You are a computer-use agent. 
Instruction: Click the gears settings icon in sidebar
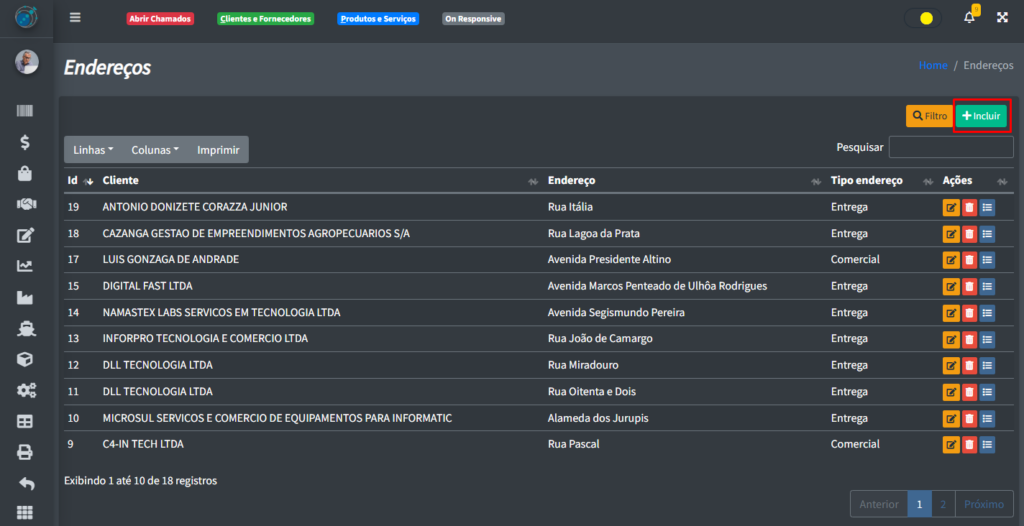coord(26,390)
